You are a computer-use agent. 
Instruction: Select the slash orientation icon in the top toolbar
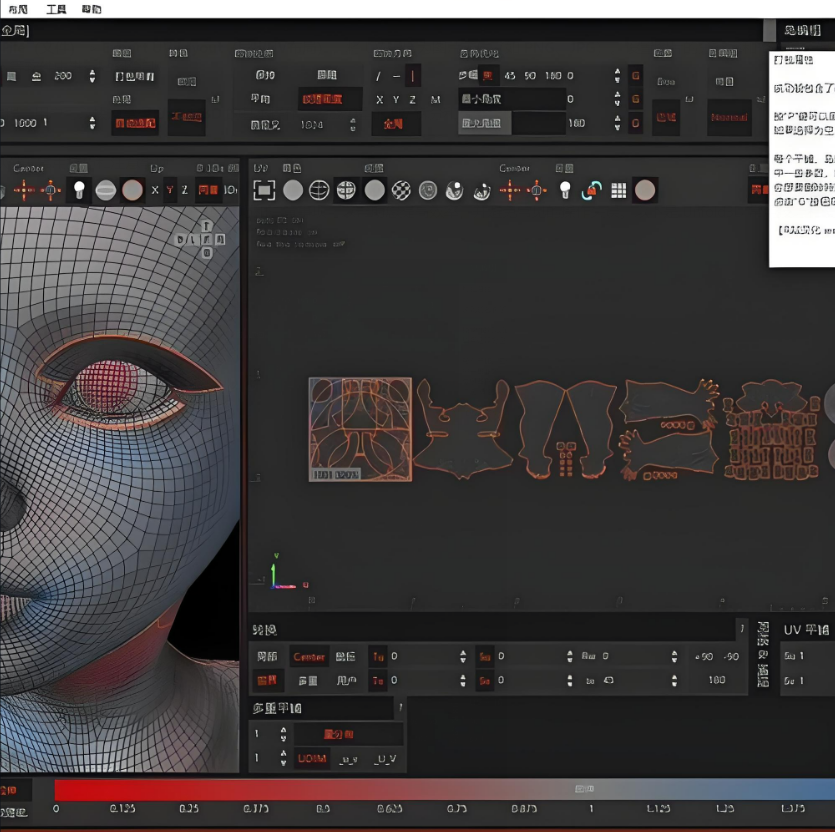[x=378, y=76]
